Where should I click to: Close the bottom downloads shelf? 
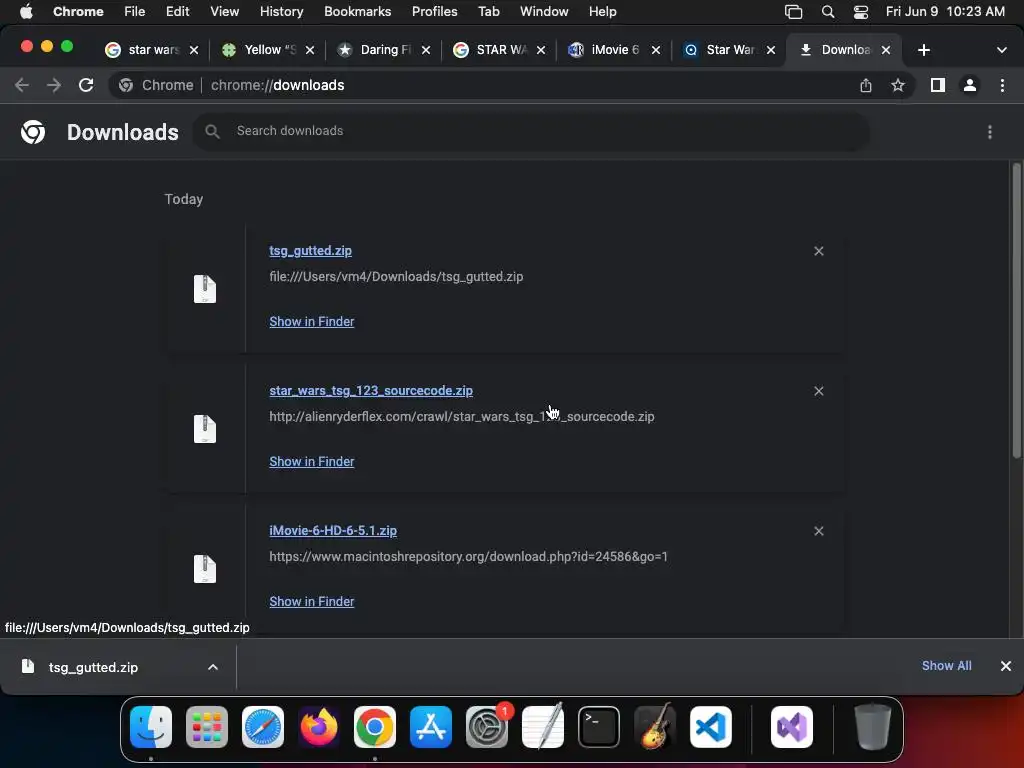1006,665
